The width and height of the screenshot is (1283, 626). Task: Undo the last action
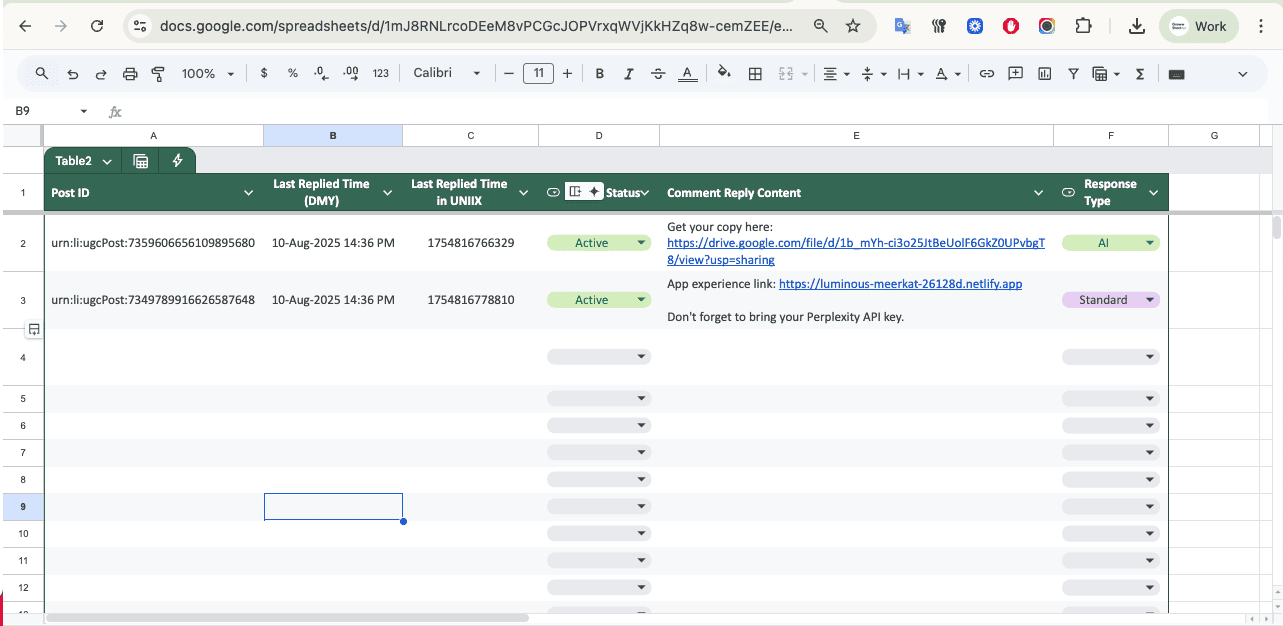[x=72, y=73]
